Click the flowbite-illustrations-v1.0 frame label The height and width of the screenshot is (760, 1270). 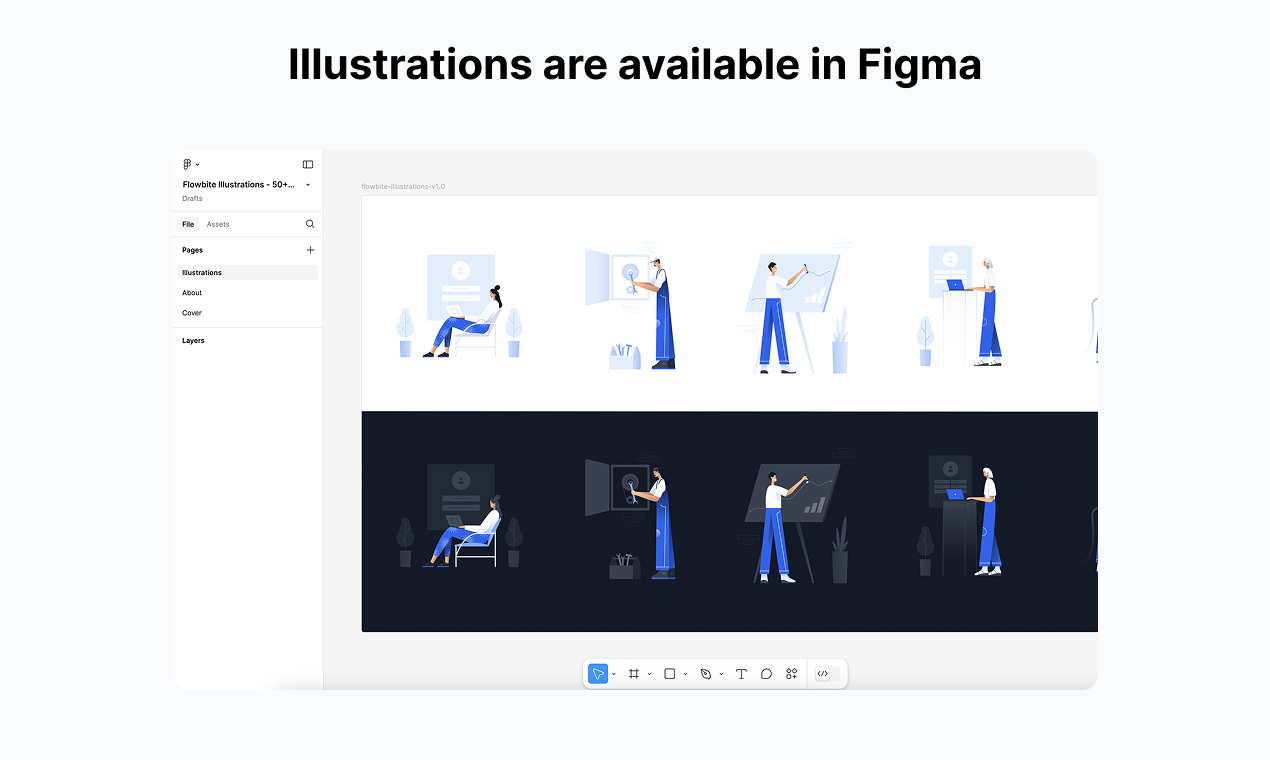point(403,187)
